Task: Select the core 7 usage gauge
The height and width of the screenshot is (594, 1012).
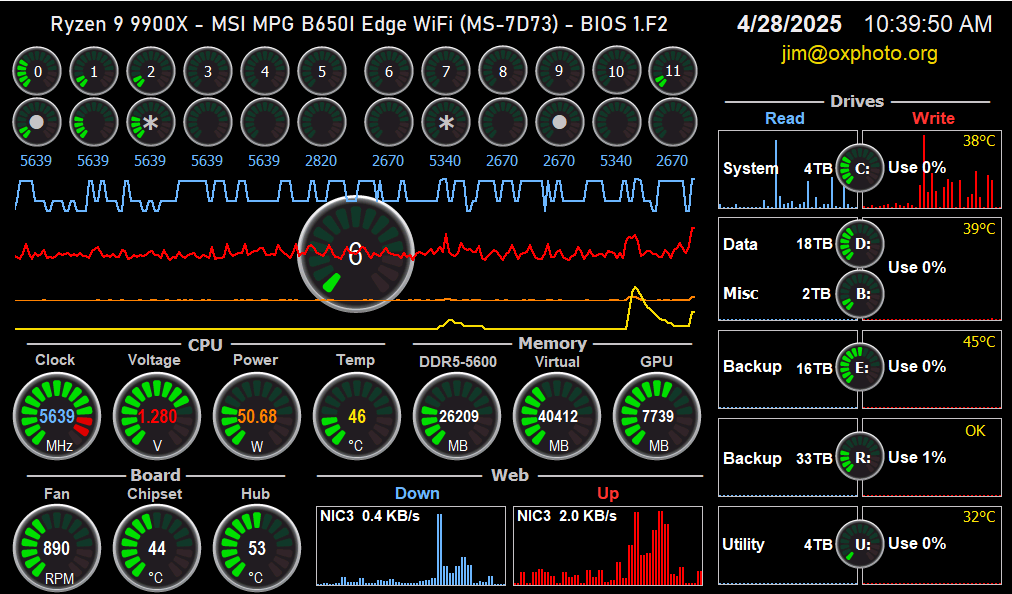Action: pyautogui.click(x=445, y=71)
